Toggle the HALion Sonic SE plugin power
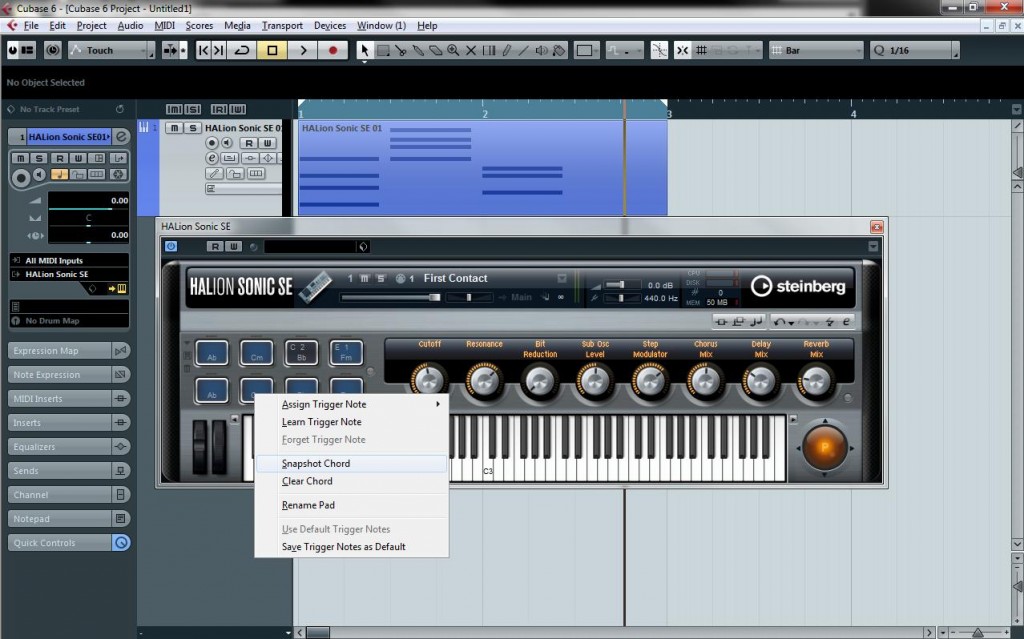The image size is (1024, 639). [171, 246]
